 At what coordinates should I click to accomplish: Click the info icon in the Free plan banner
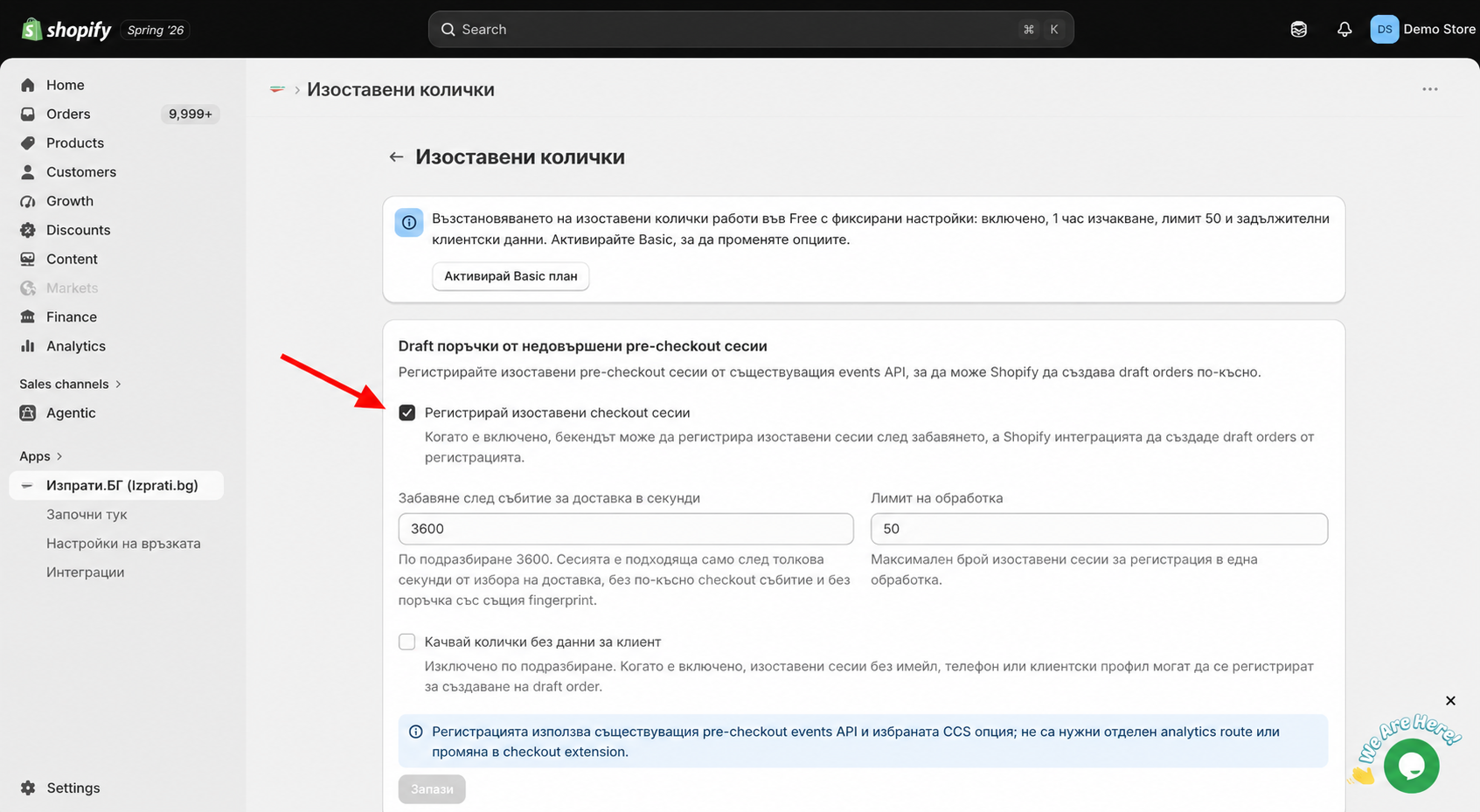coord(409,222)
